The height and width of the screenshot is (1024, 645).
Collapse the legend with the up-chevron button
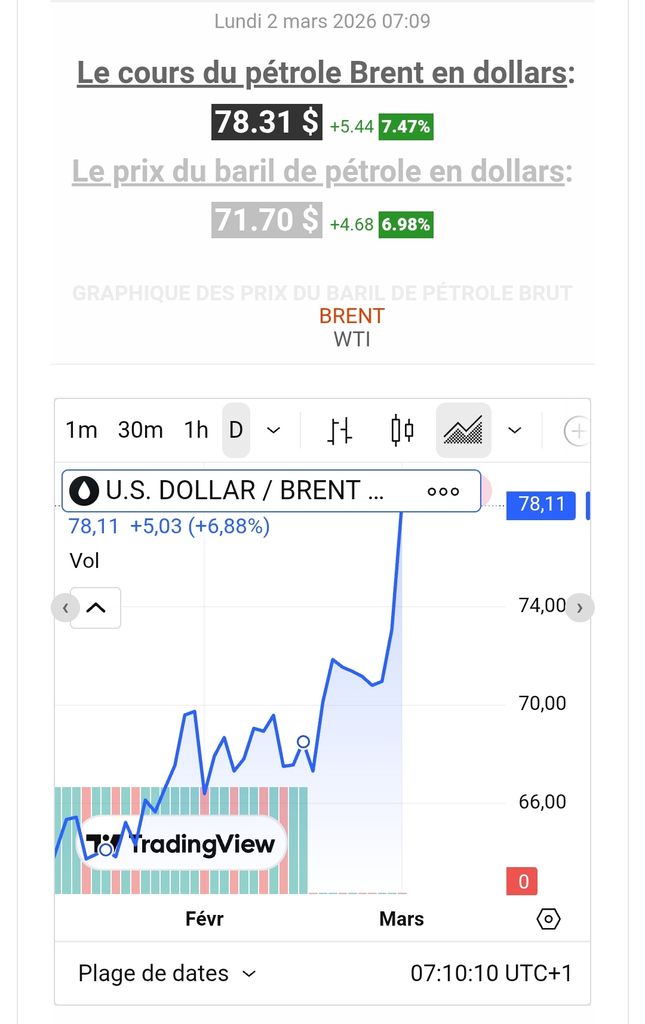coord(96,607)
